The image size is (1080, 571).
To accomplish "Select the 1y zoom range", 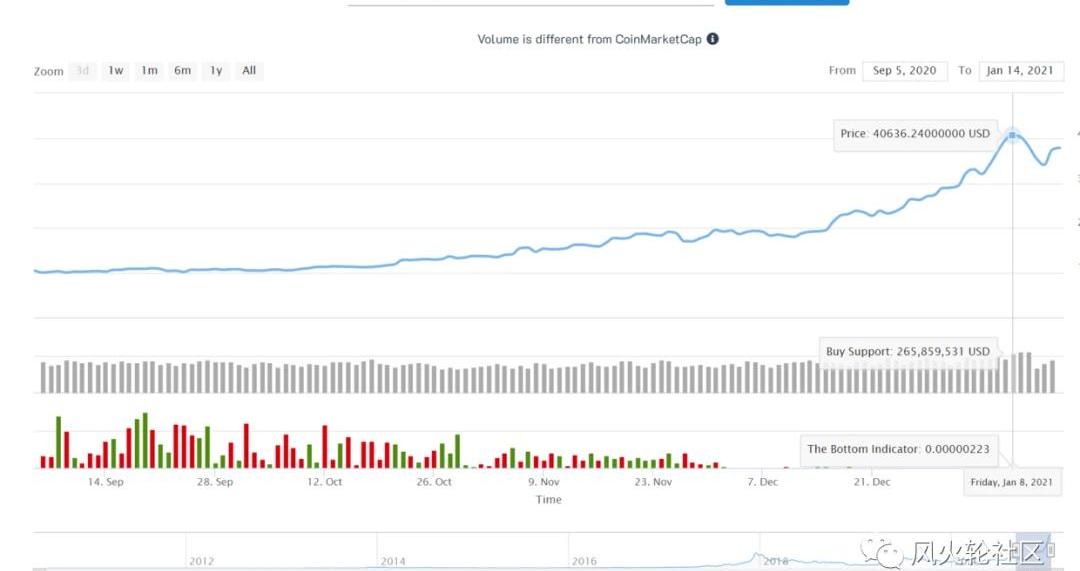I will (x=216, y=71).
